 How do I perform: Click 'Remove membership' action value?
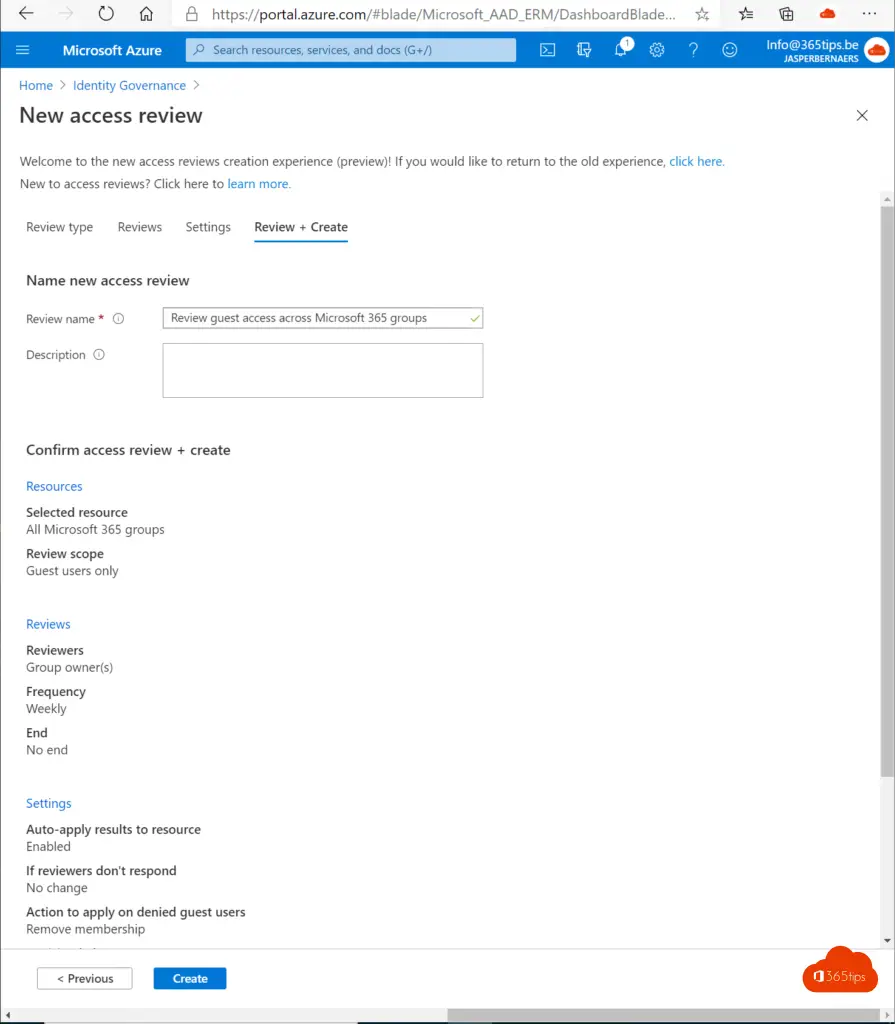pos(86,929)
